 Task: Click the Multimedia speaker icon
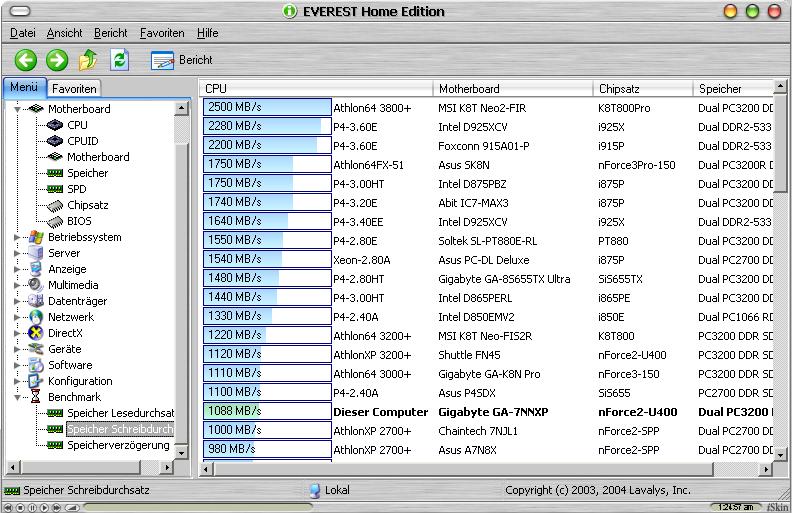(36, 285)
